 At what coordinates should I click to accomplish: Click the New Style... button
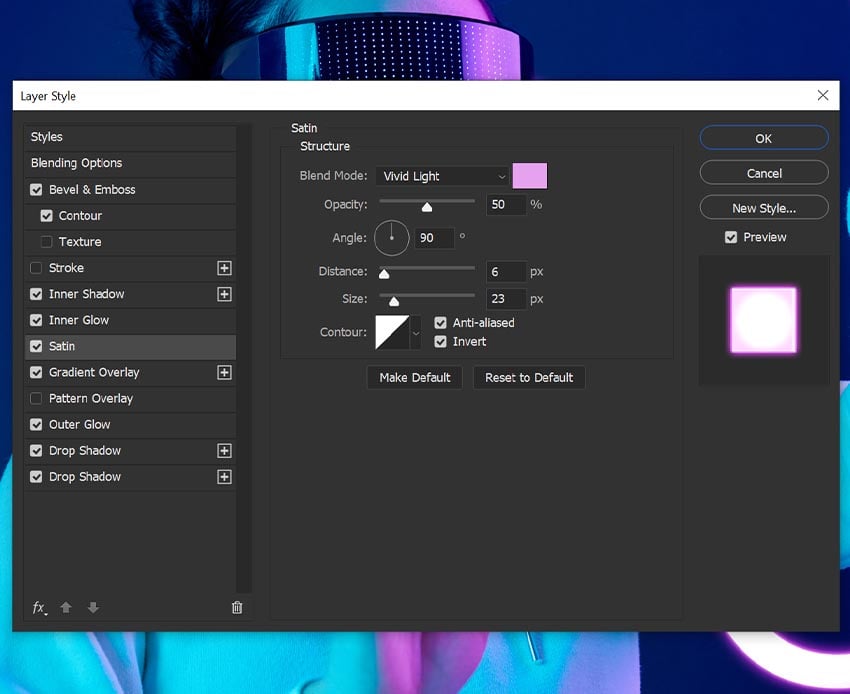(x=764, y=208)
